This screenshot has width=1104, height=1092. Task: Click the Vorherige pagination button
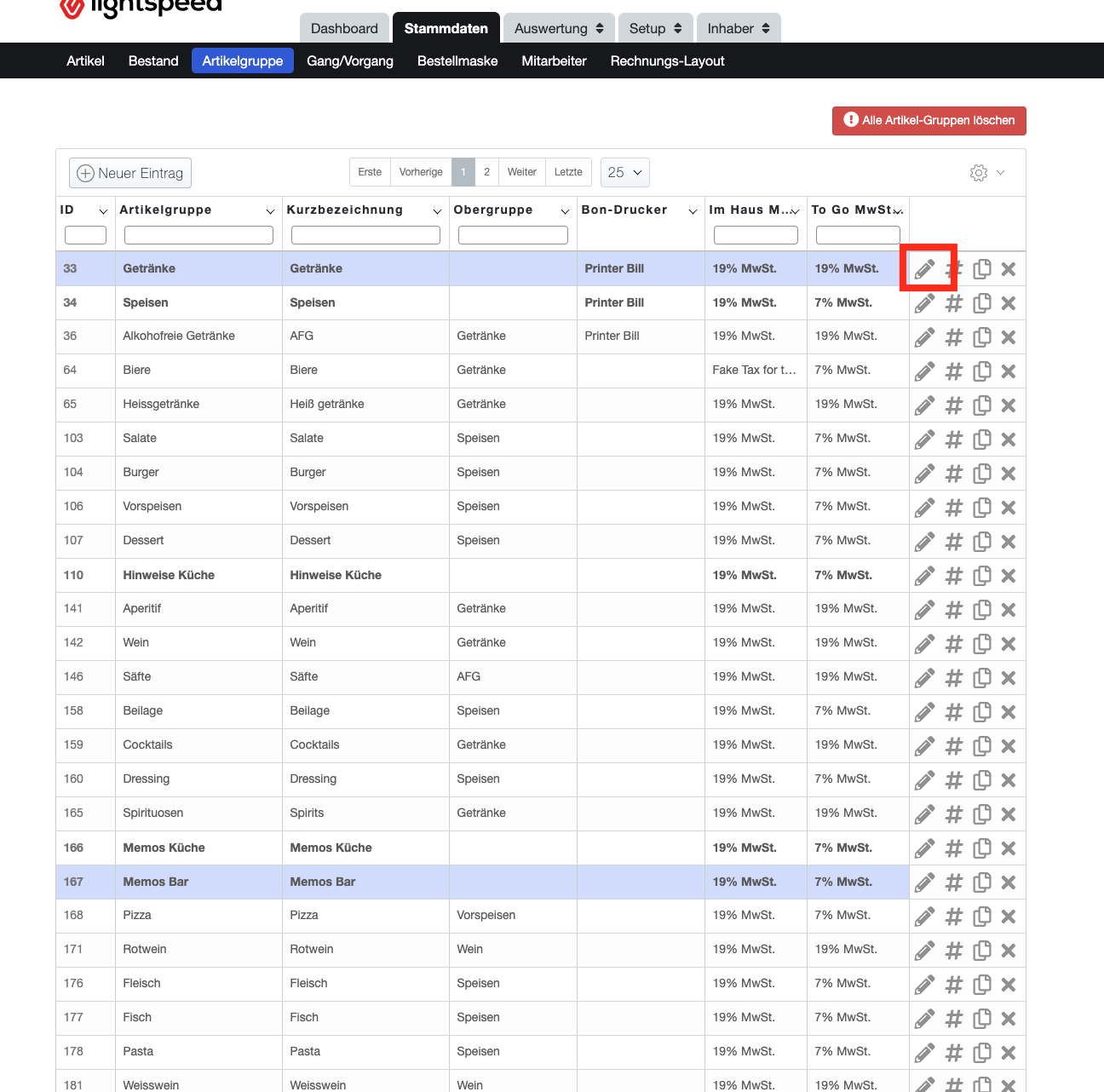(421, 172)
